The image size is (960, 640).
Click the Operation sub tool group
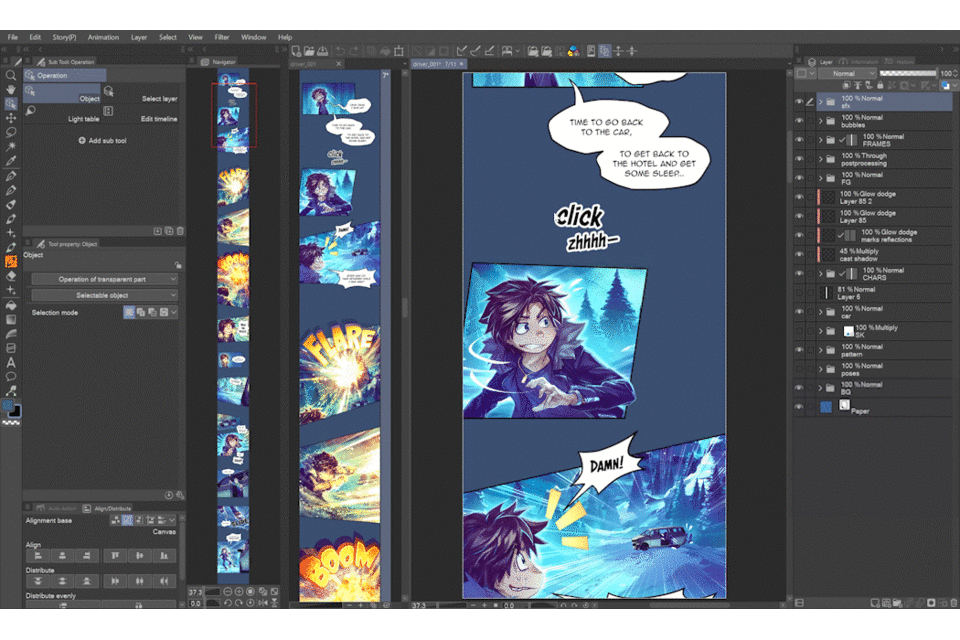pos(65,75)
